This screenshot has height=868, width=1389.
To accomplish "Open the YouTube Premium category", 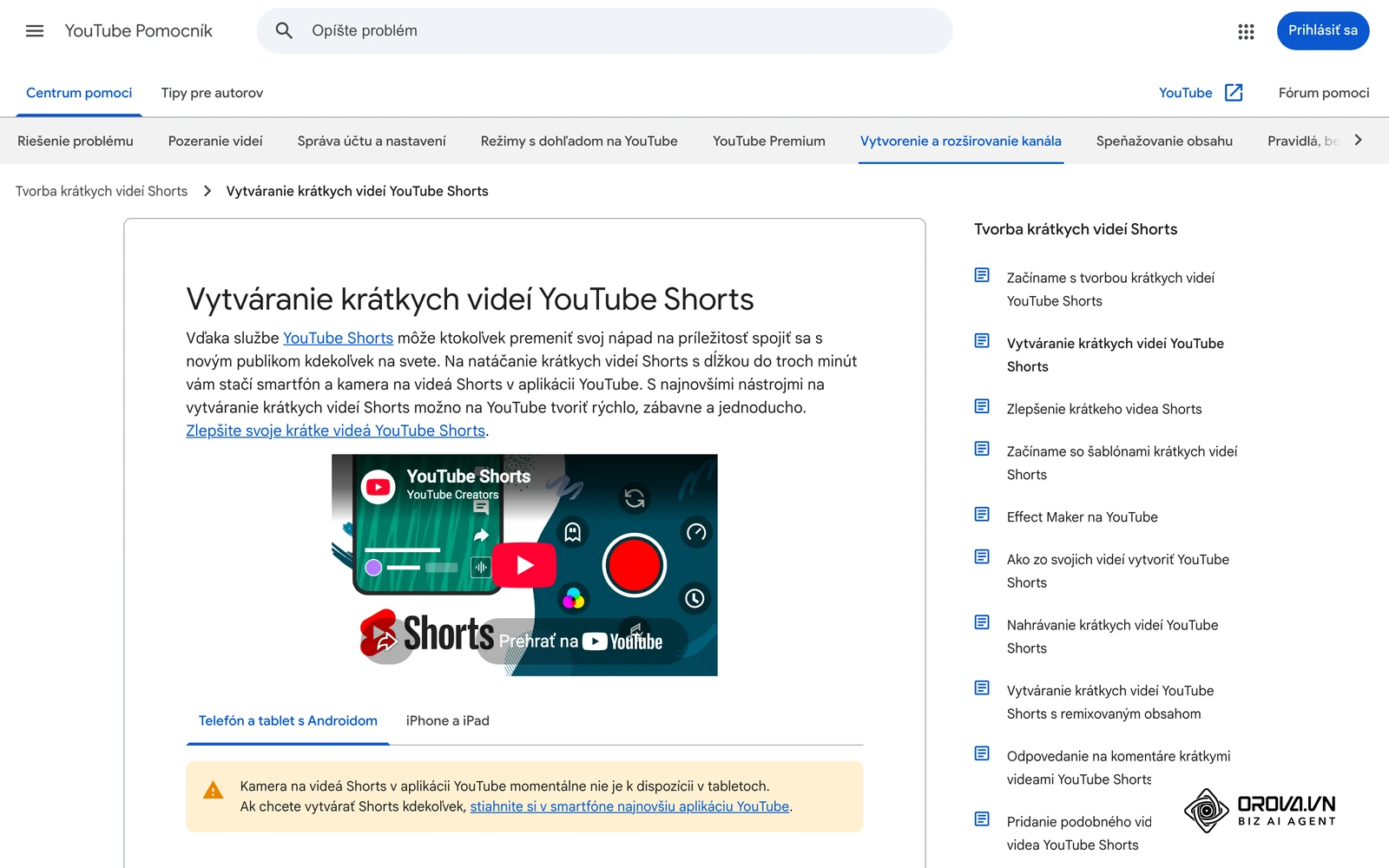I will click(769, 141).
